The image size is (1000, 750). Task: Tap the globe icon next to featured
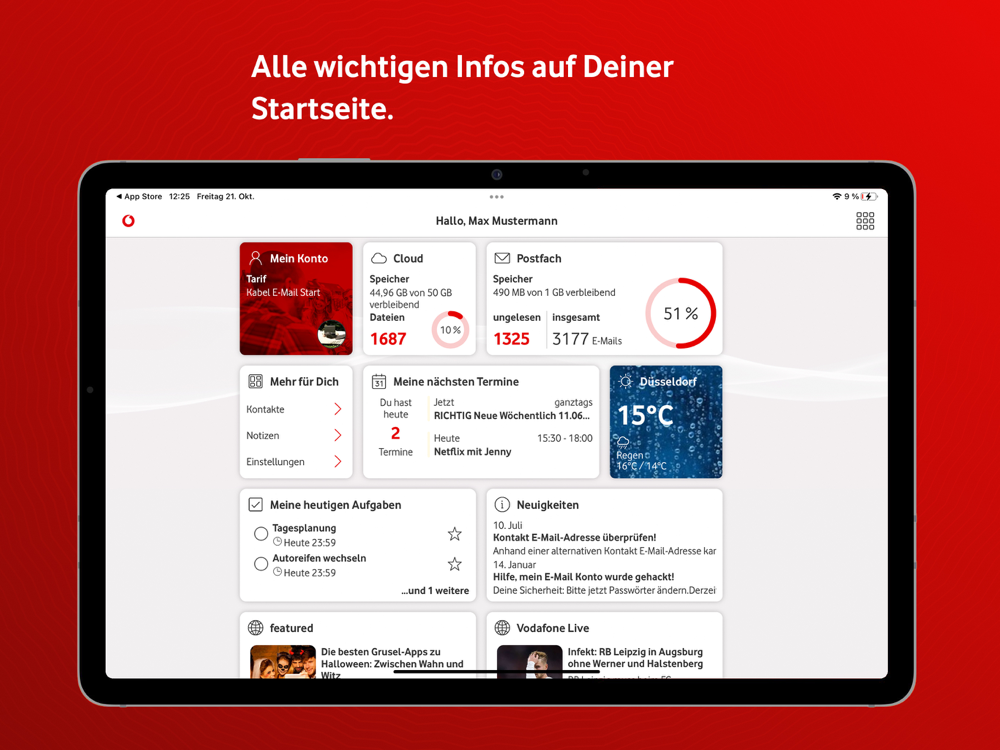(255, 628)
